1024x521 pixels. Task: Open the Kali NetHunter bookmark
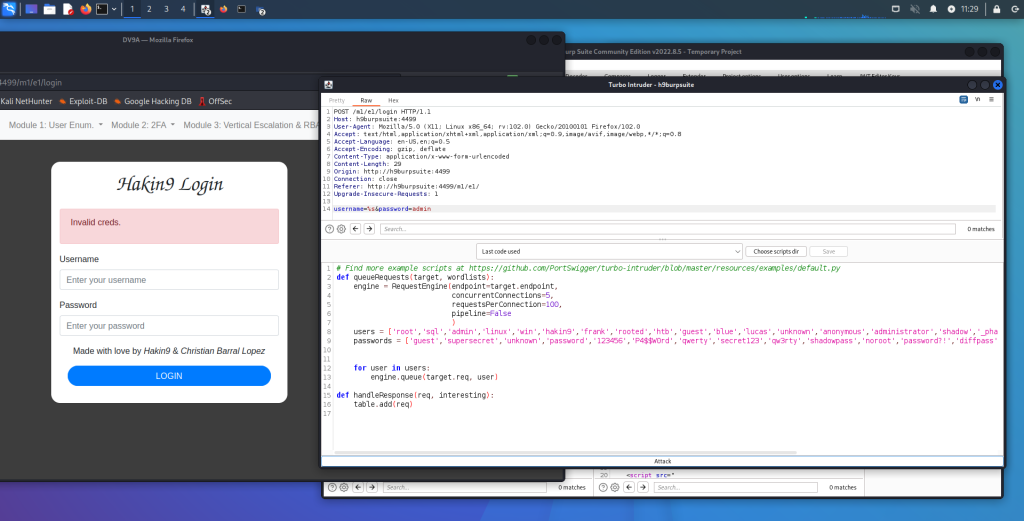[26, 101]
